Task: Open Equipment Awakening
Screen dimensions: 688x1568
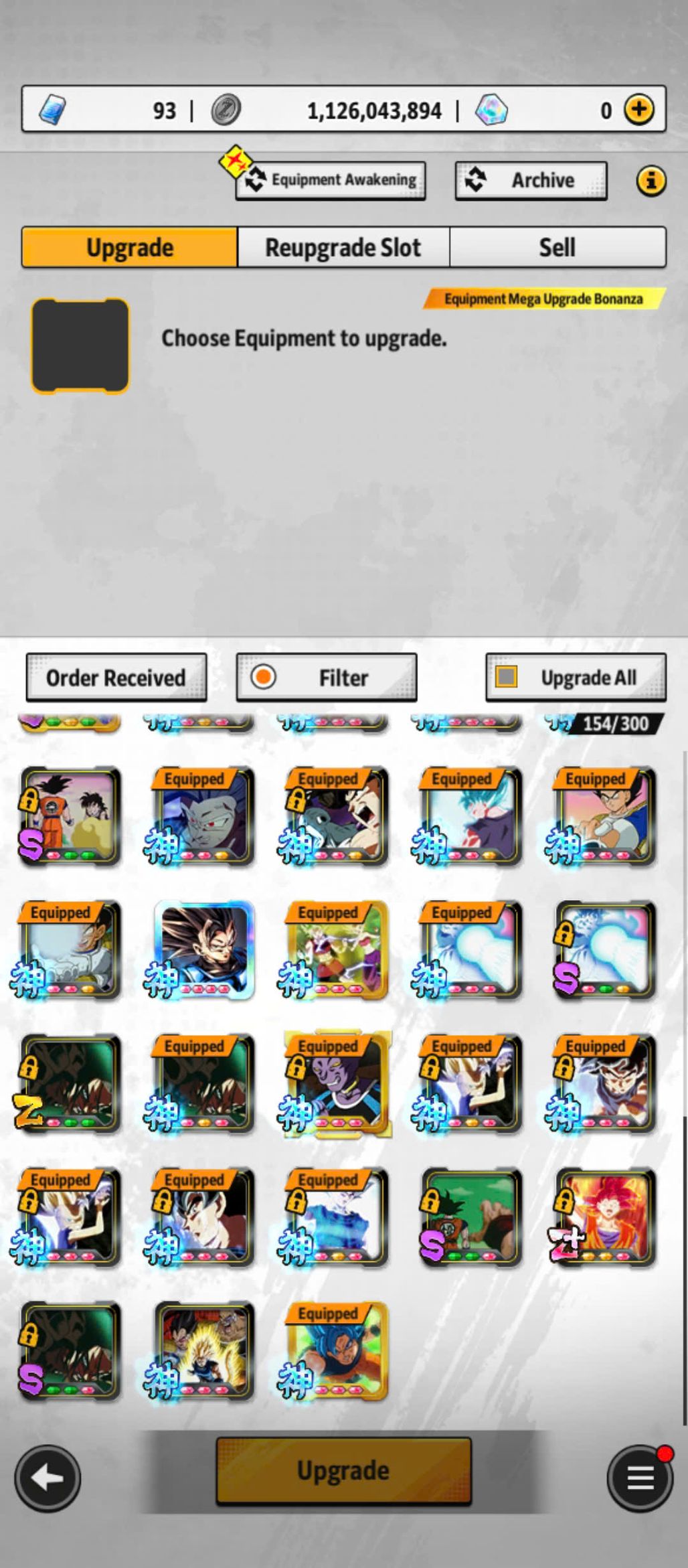Action: 330,180
